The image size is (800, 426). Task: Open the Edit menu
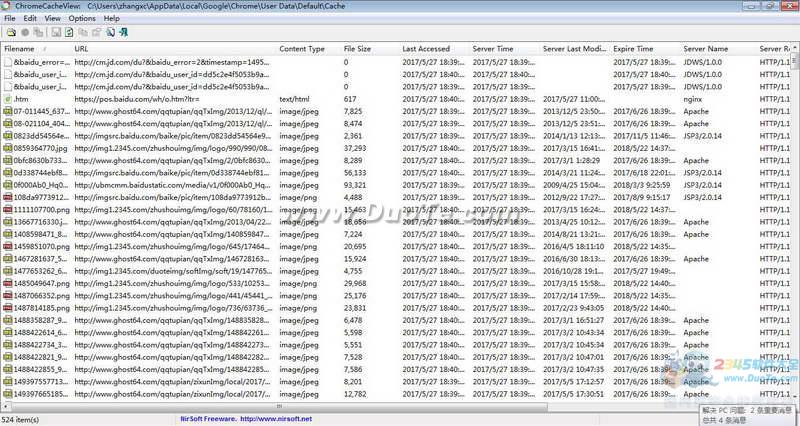[30, 18]
